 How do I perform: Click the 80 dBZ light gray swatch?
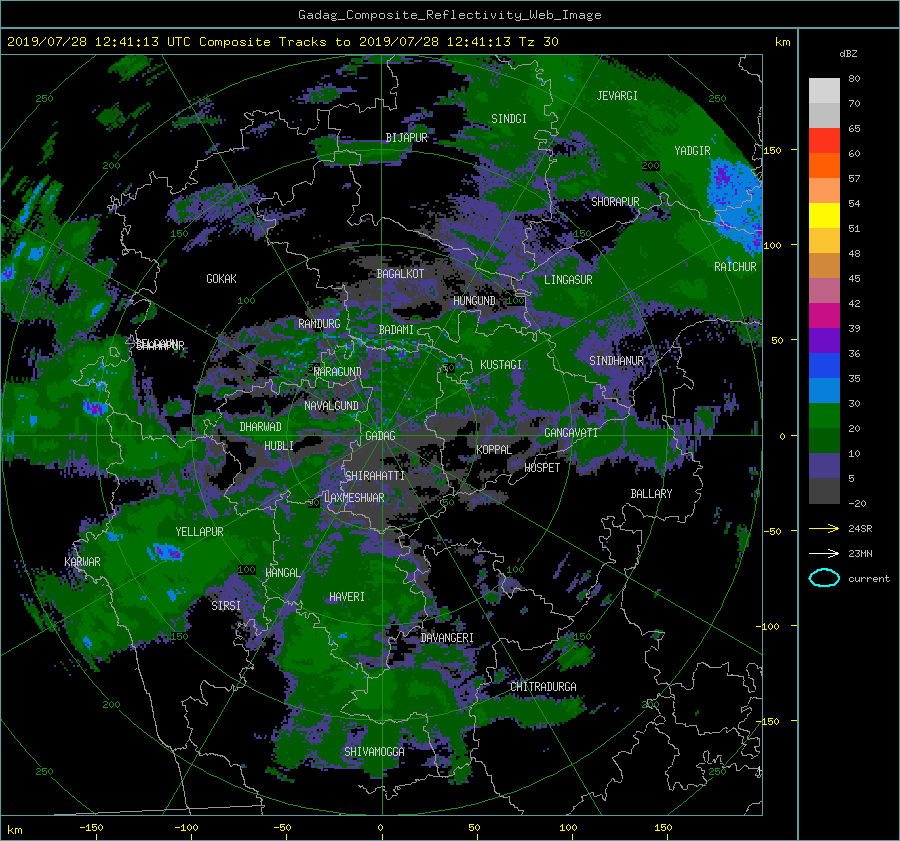coord(824,90)
